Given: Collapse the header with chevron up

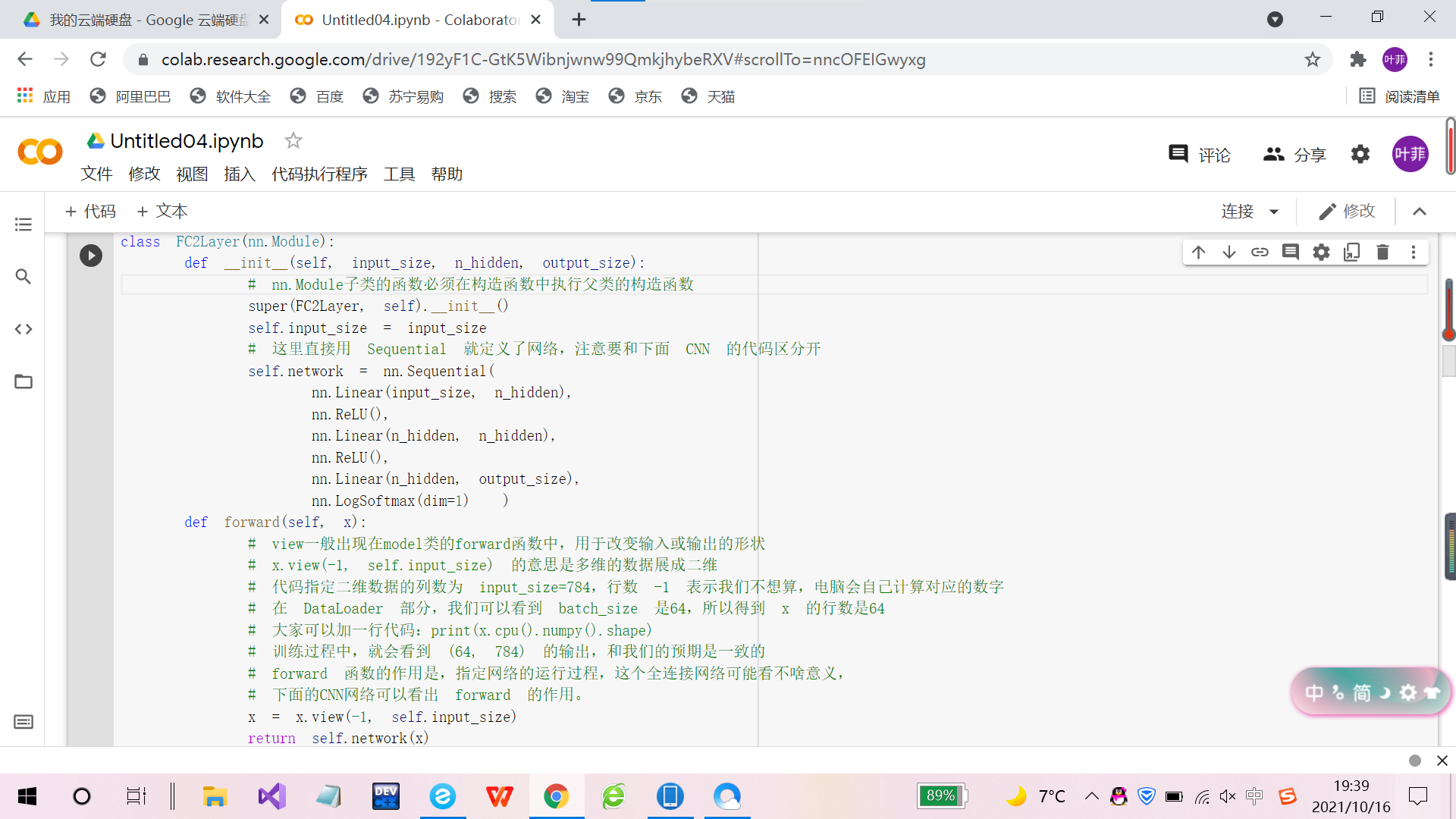Looking at the screenshot, I should (1420, 212).
